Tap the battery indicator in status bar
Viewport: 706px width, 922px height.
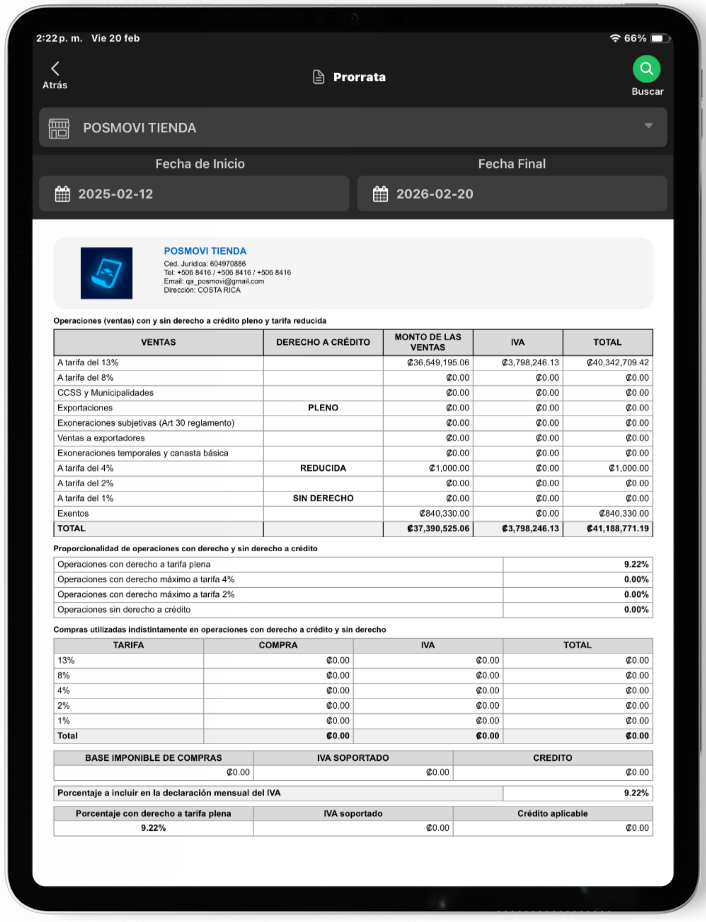point(659,38)
